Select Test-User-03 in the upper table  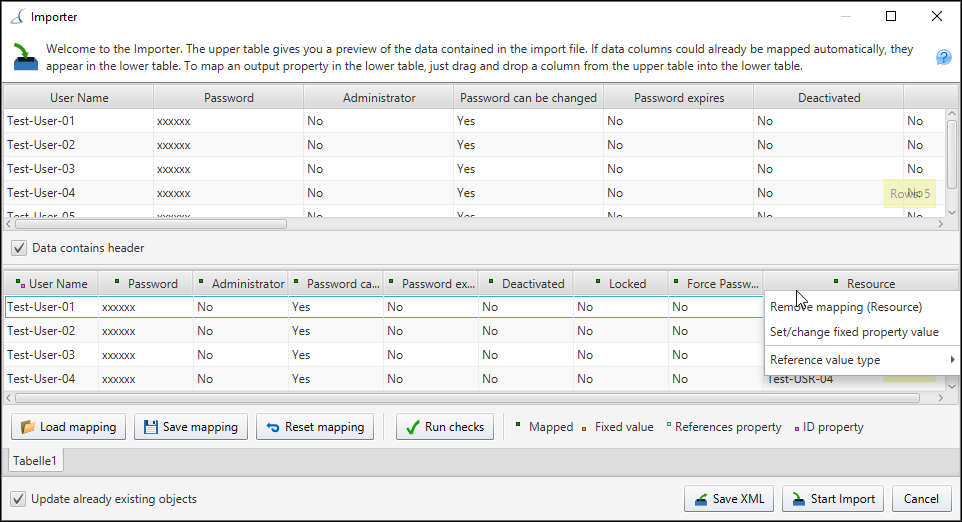(41, 169)
